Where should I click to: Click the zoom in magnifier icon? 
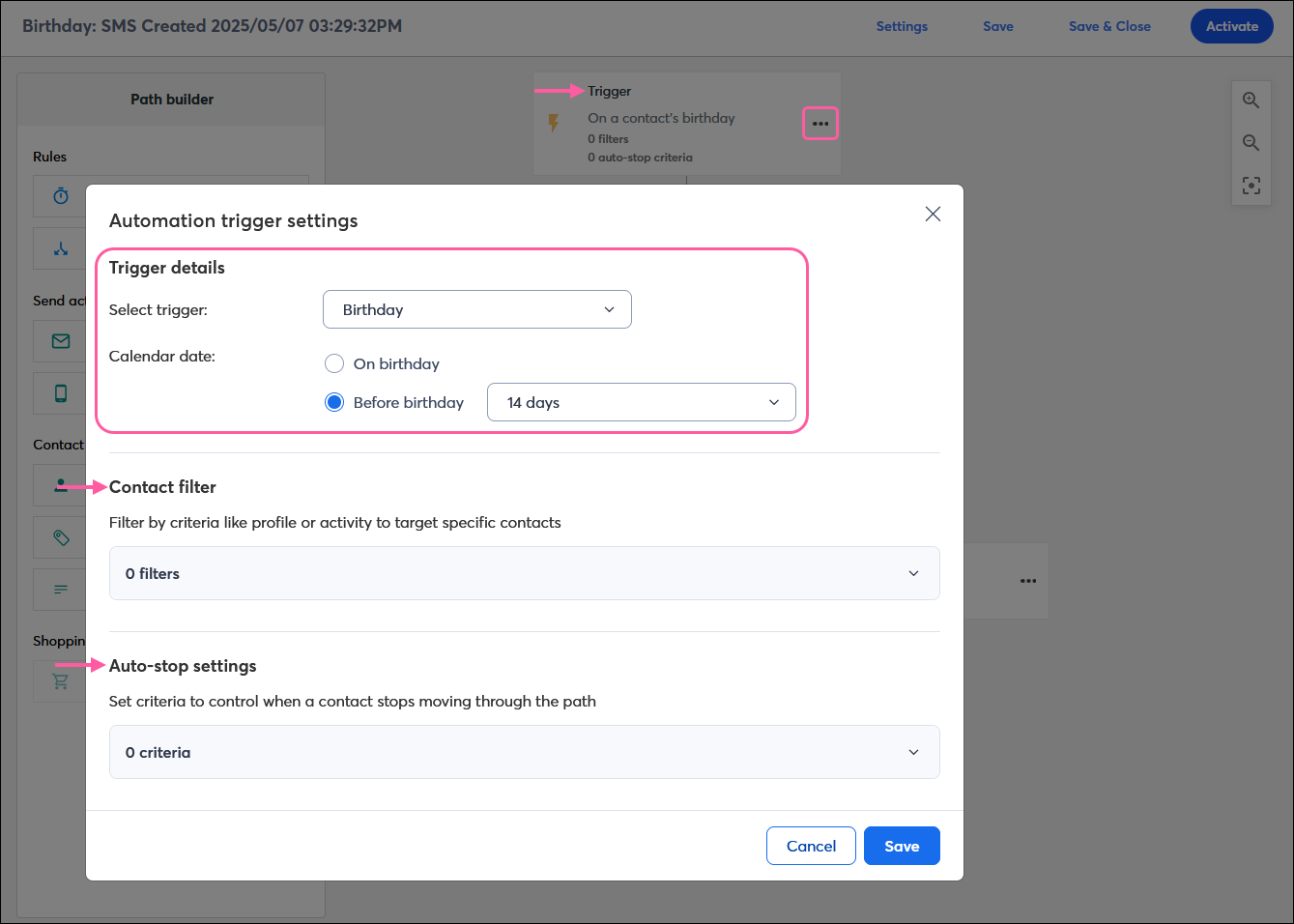coord(1251,101)
